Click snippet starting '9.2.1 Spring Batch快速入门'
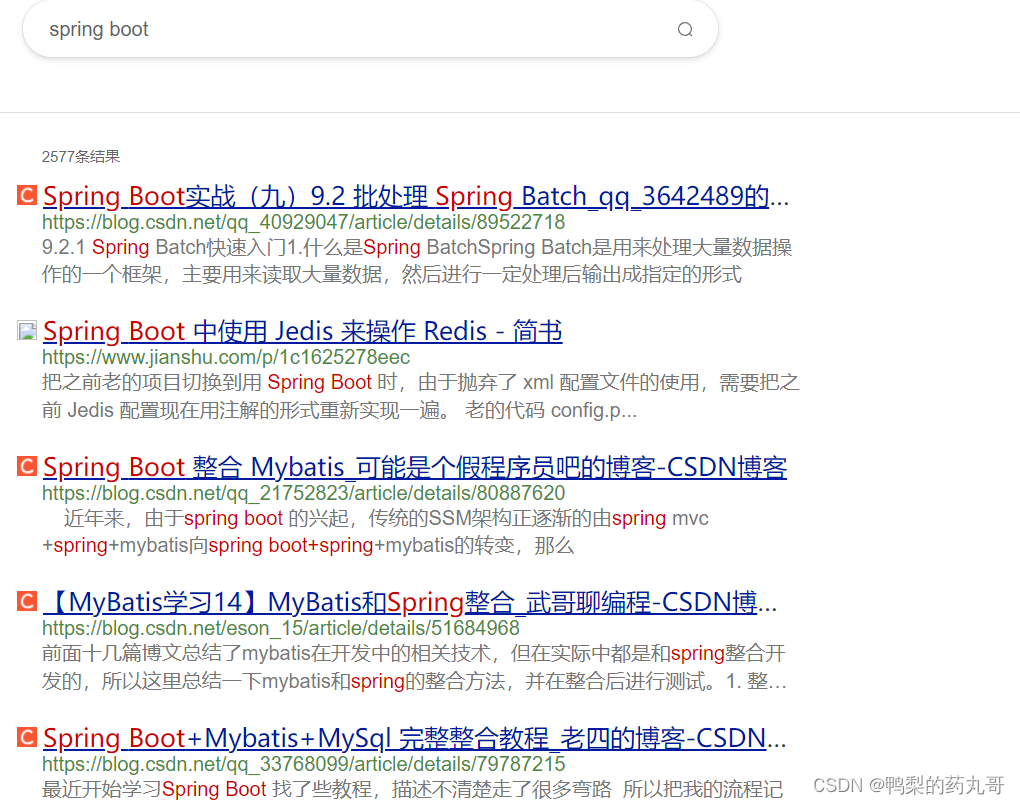 [x=417, y=261]
